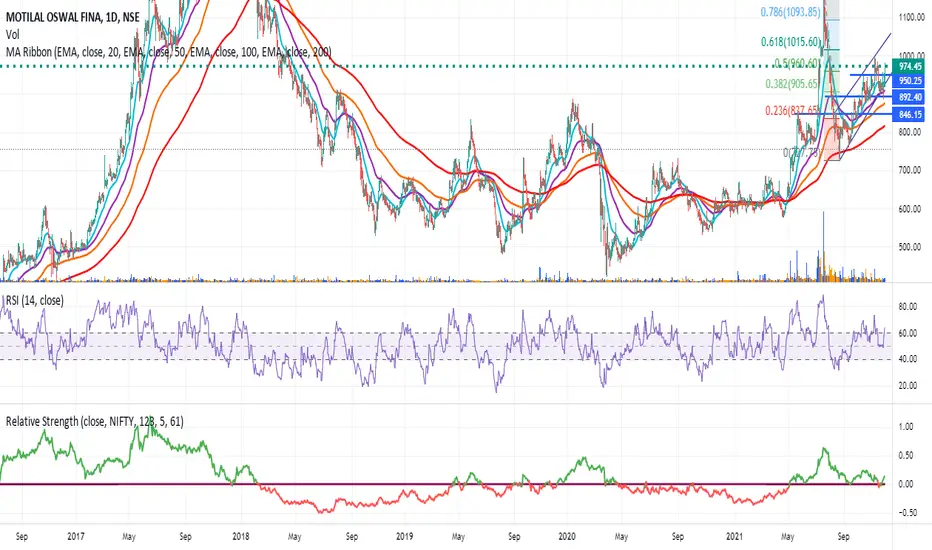Click the 20.00 level on RSI scale
Screen dimensions: 932x550
(908, 386)
